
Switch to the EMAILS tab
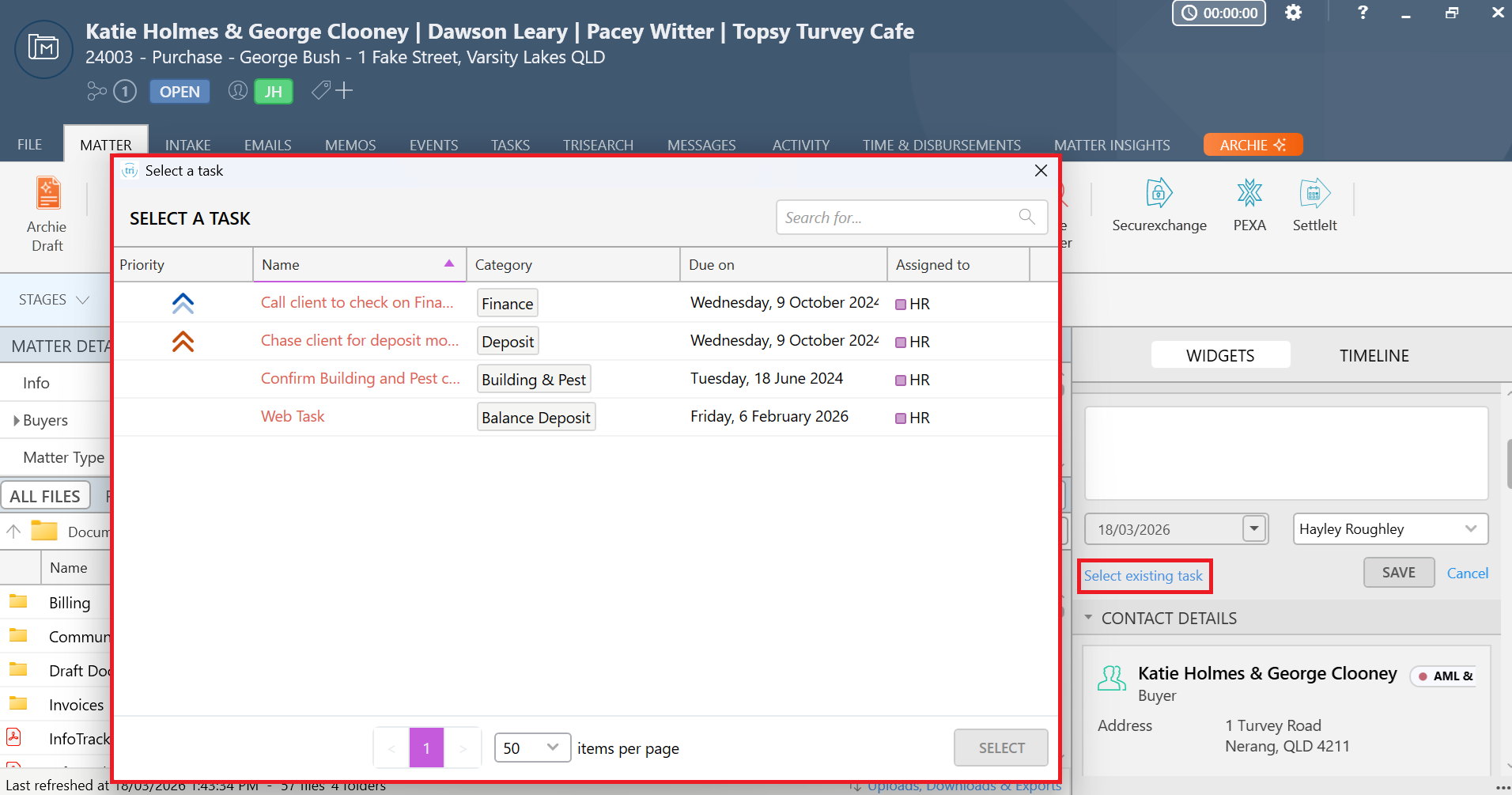coord(267,145)
